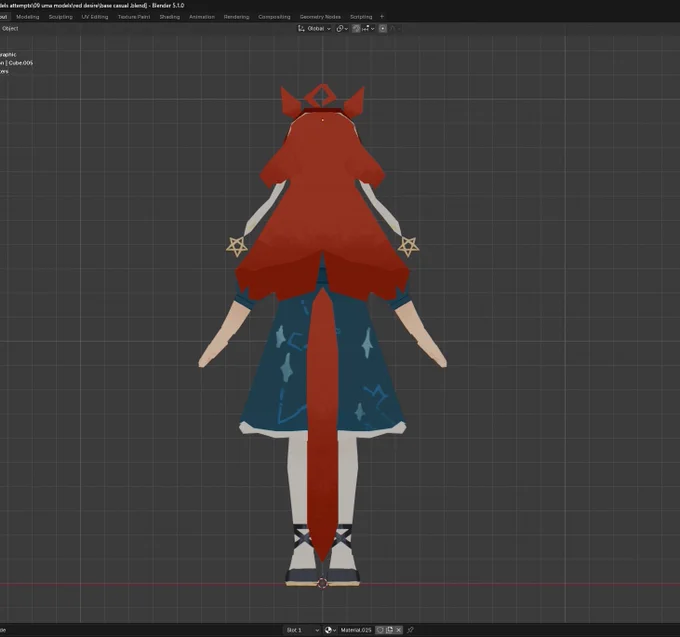
Task: Open the Scripting workspace tab
Action: 361,17
